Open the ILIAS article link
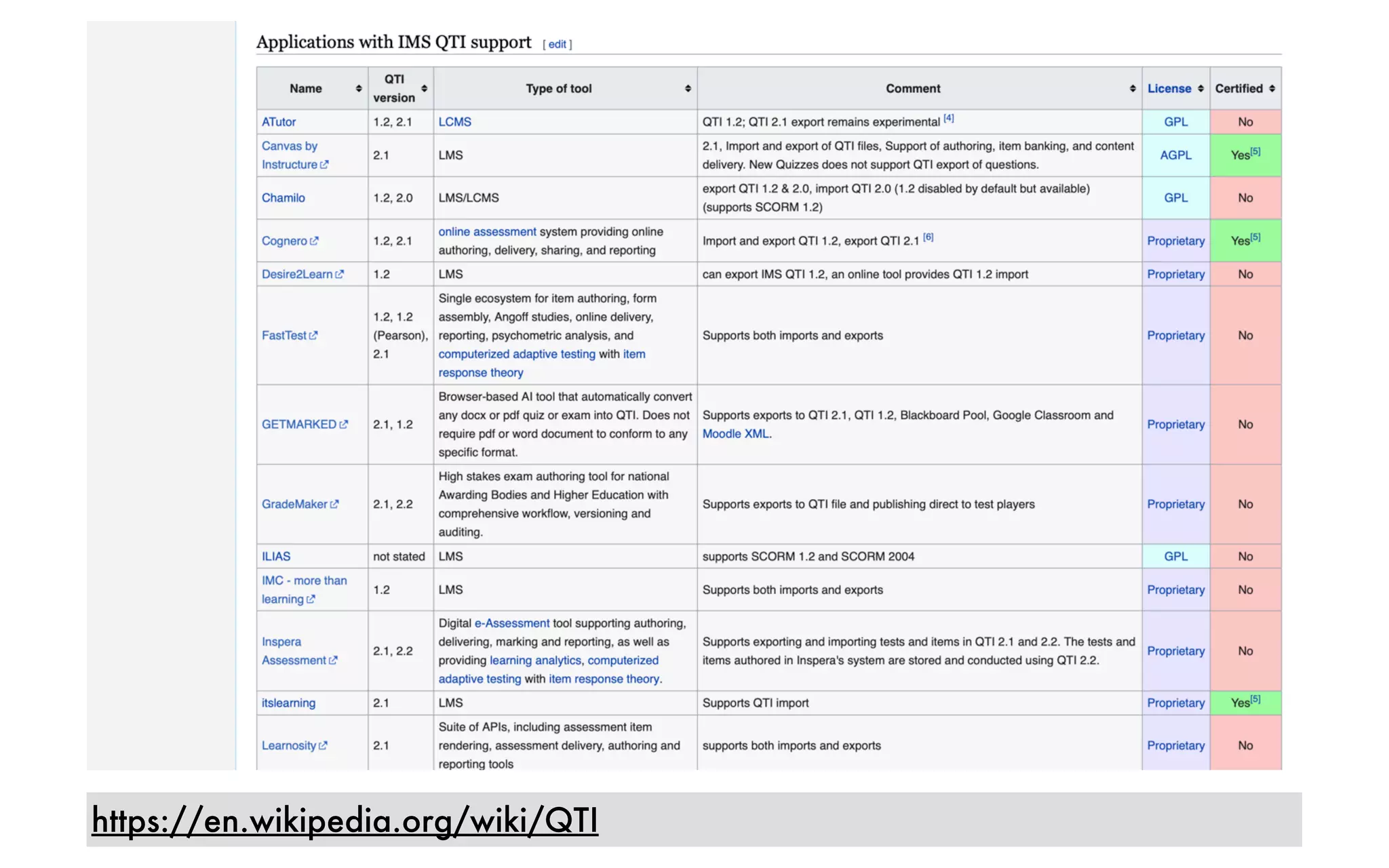1389x868 pixels. point(276,556)
